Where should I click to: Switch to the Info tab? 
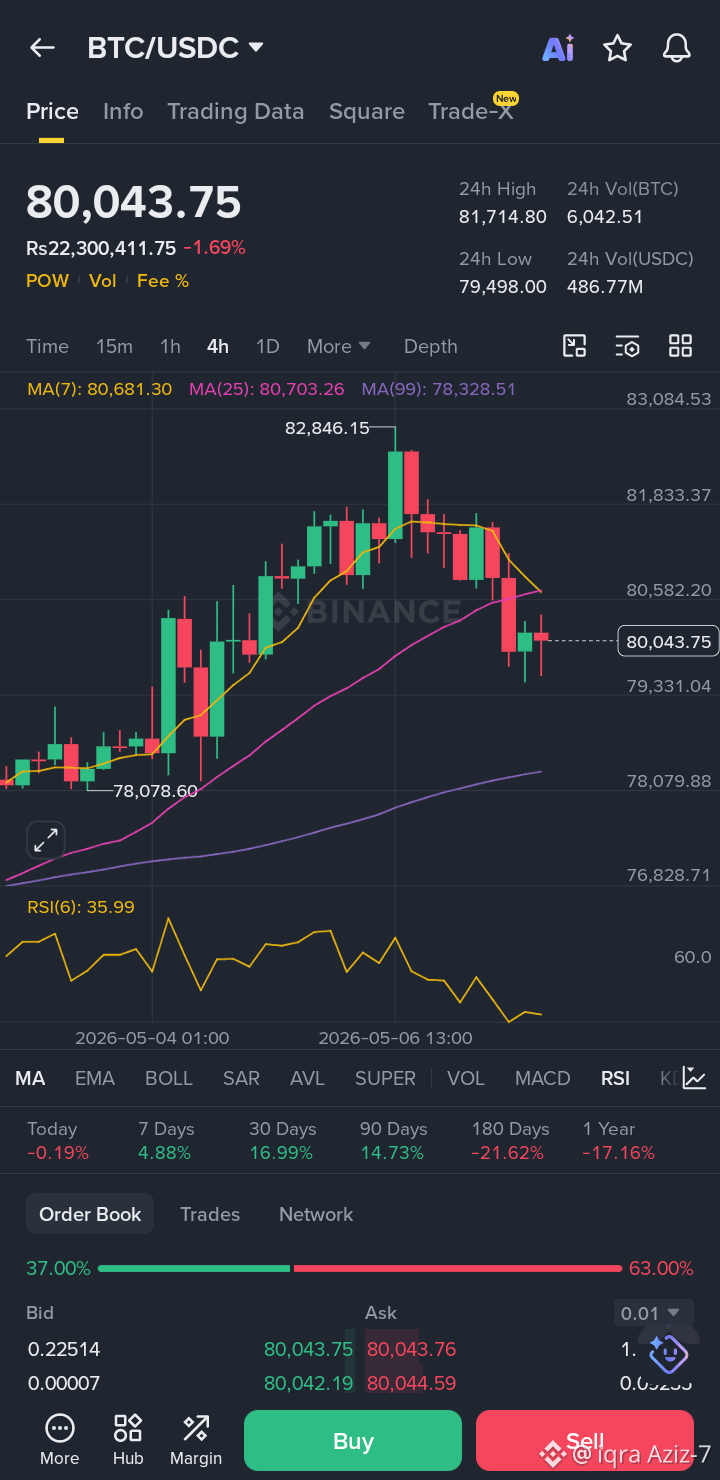123,111
